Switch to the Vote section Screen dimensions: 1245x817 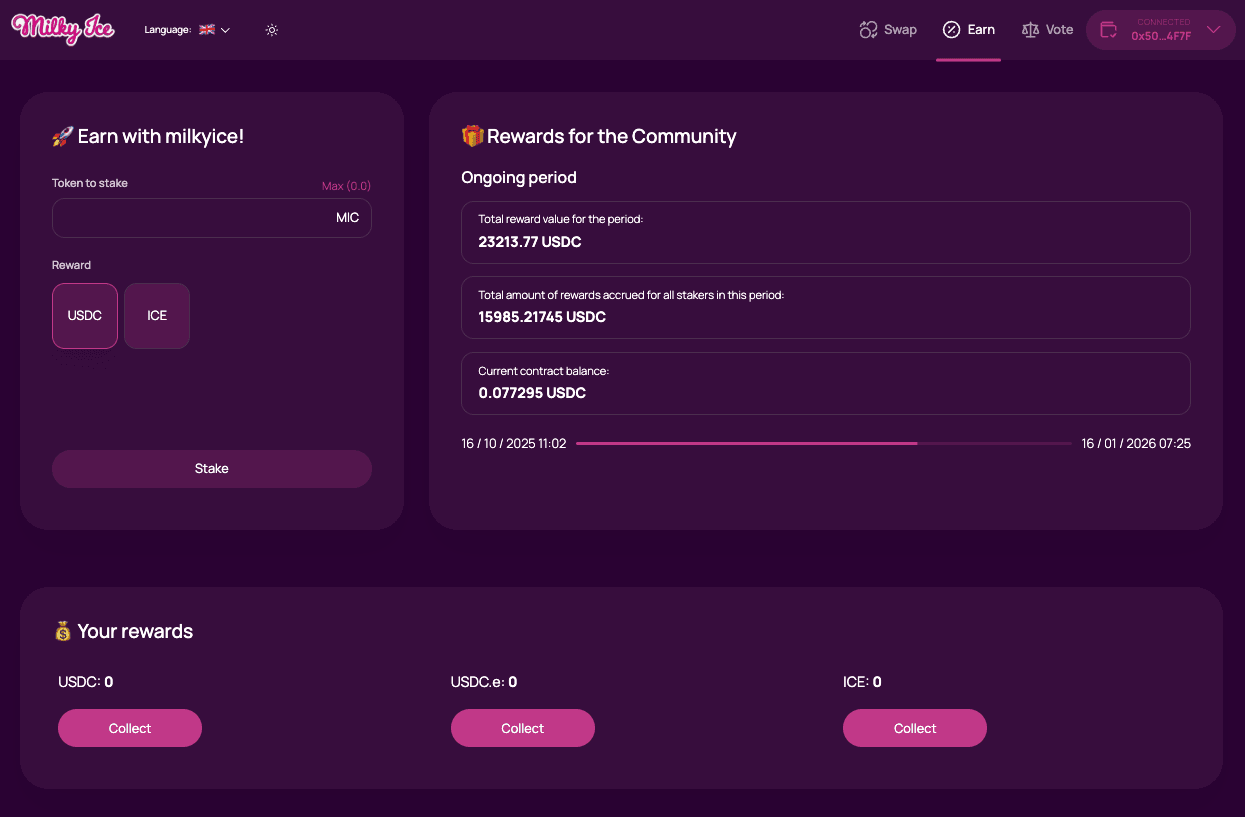pos(1047,29)
